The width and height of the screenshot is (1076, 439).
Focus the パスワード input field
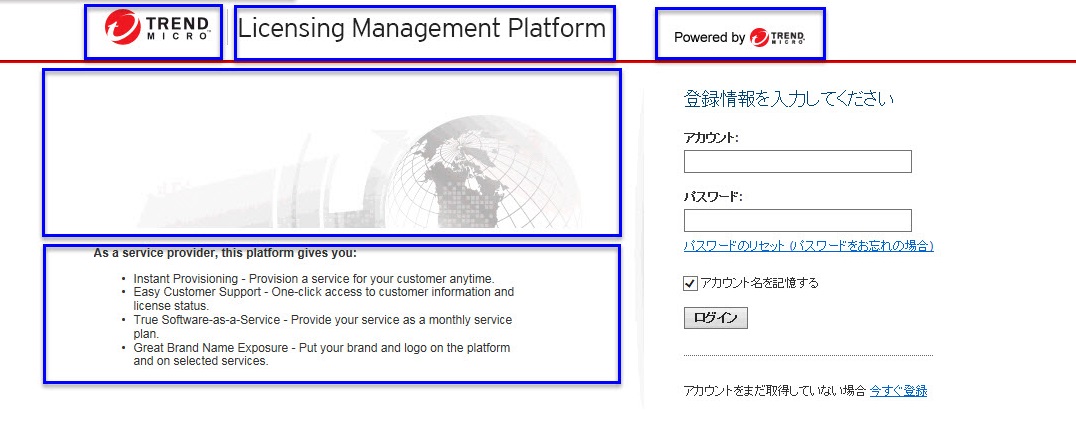coord(797,220)
